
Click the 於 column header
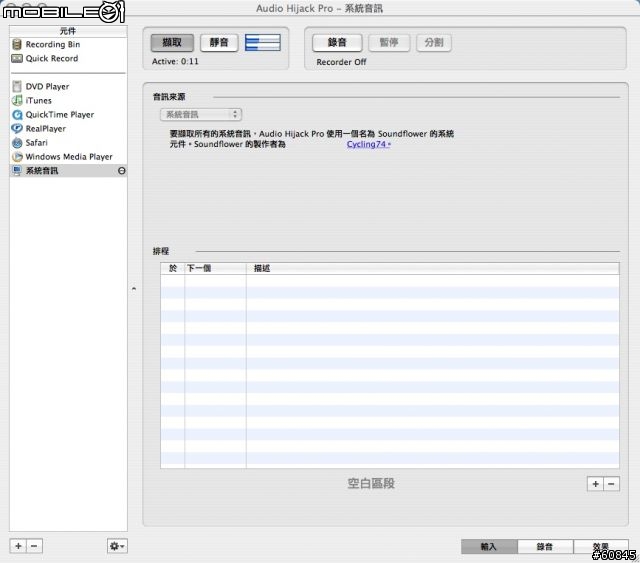click(x=173, y=268)
